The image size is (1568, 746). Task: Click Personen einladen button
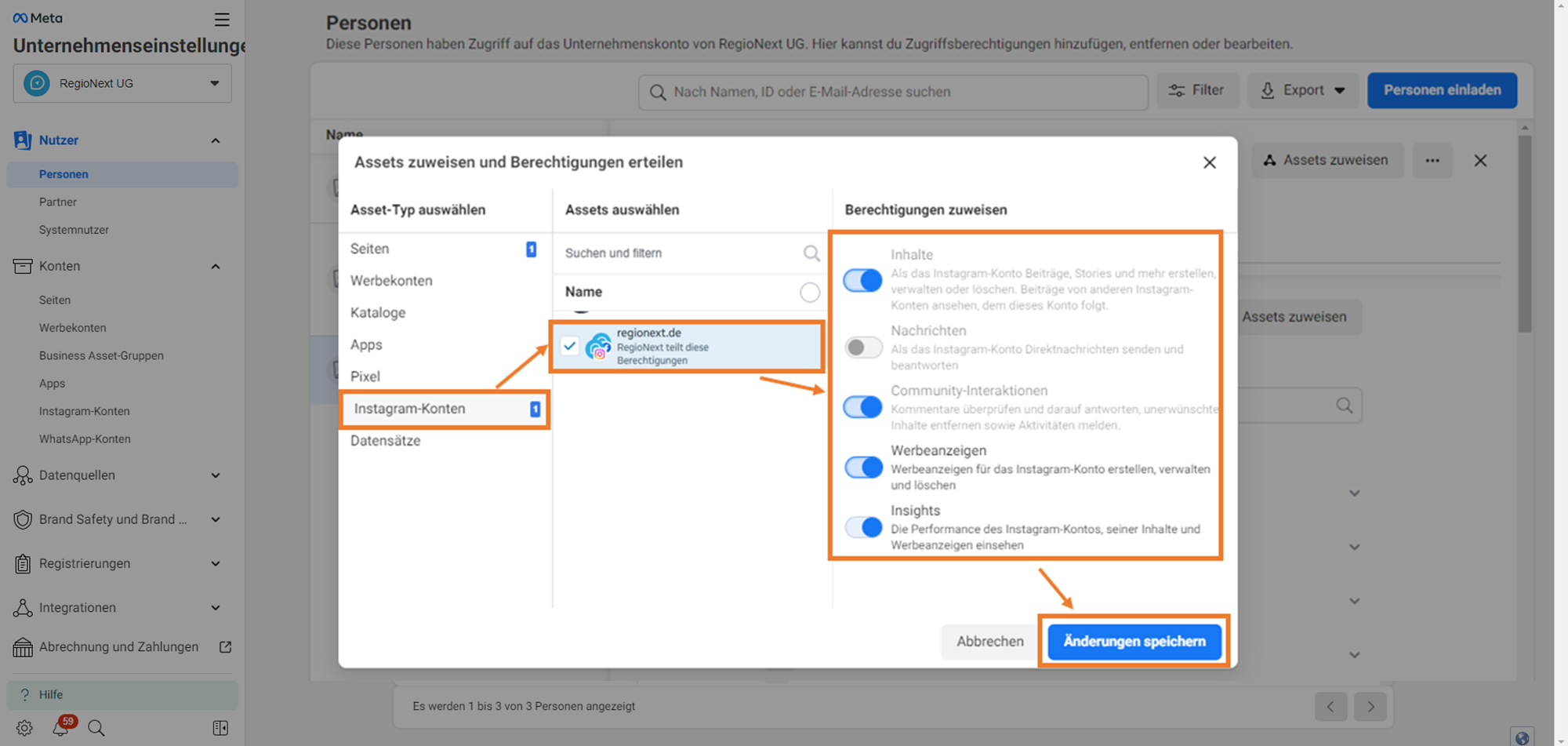(x=1443, y=90)
